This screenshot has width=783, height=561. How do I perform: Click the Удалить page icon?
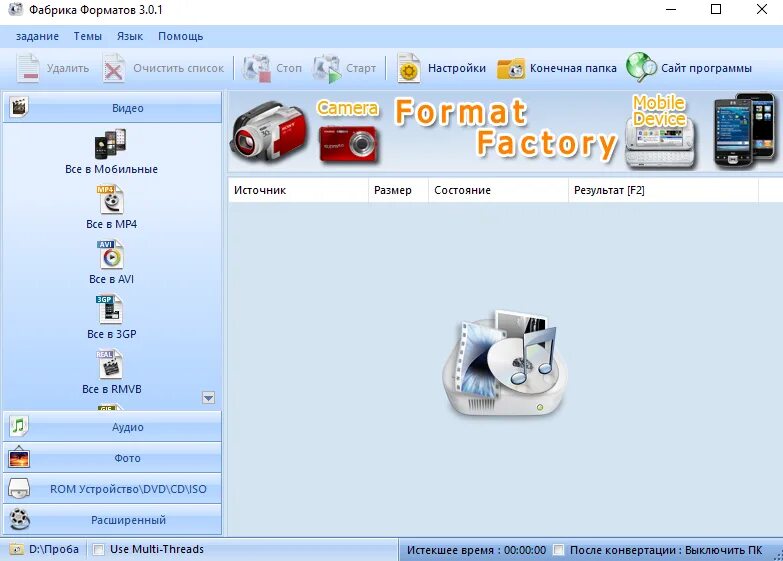(28, 68)
